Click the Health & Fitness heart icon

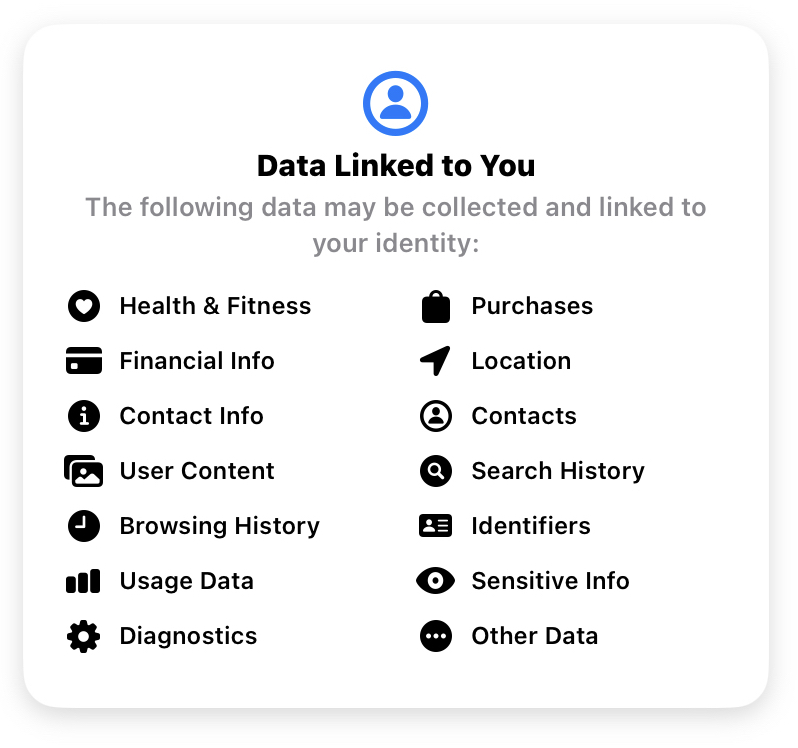[84, 306]
